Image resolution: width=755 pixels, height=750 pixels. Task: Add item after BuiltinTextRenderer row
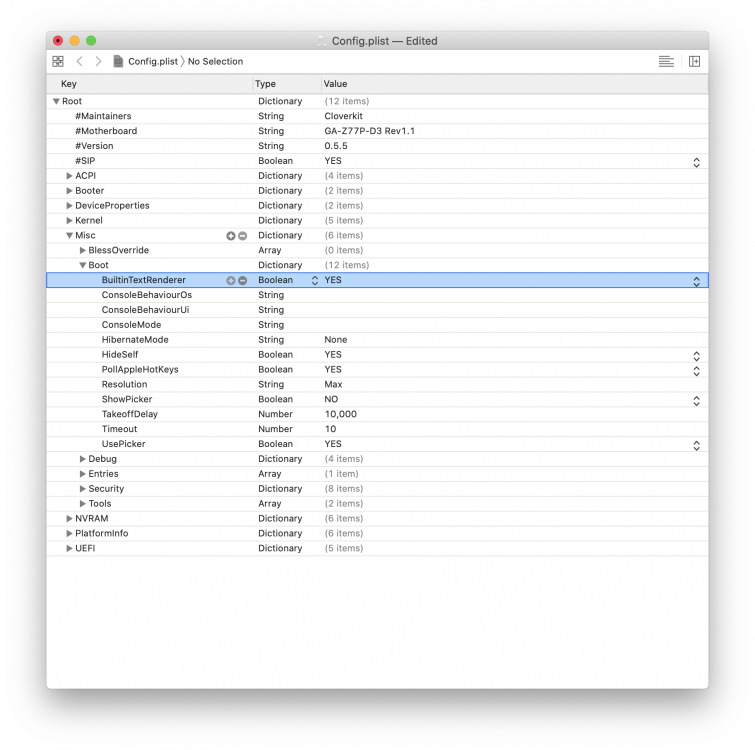tap(231, 281)
